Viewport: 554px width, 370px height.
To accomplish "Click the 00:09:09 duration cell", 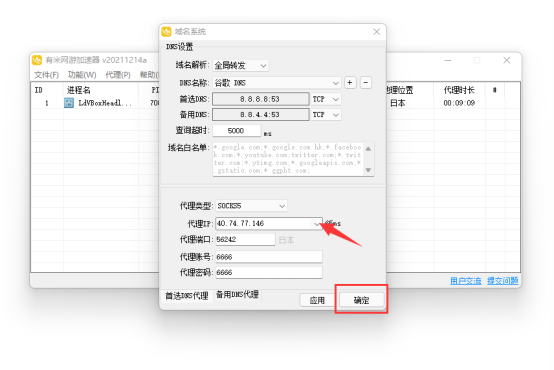I will click(x=459, y=103).
